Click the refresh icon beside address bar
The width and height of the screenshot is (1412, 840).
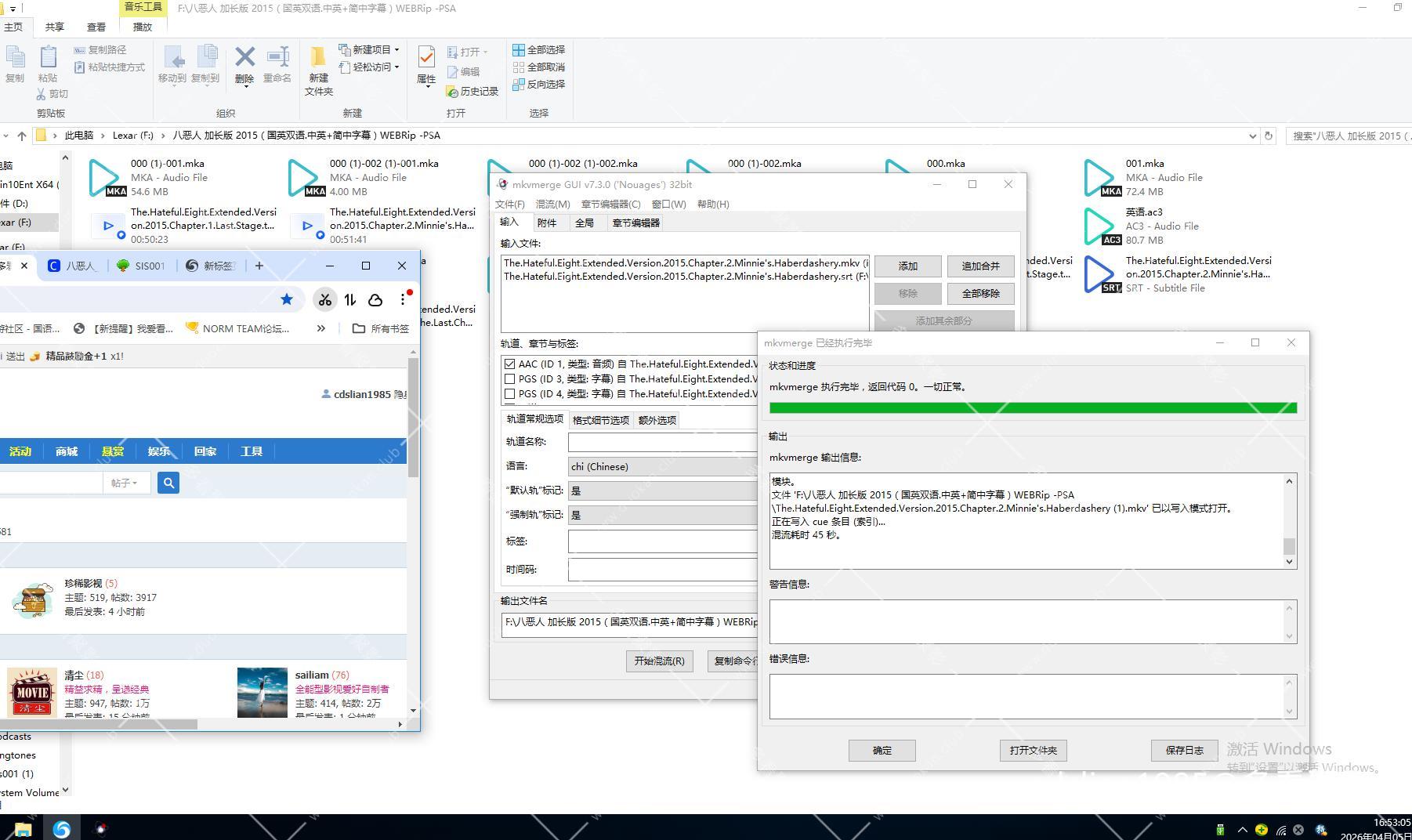pos(1268,136)
